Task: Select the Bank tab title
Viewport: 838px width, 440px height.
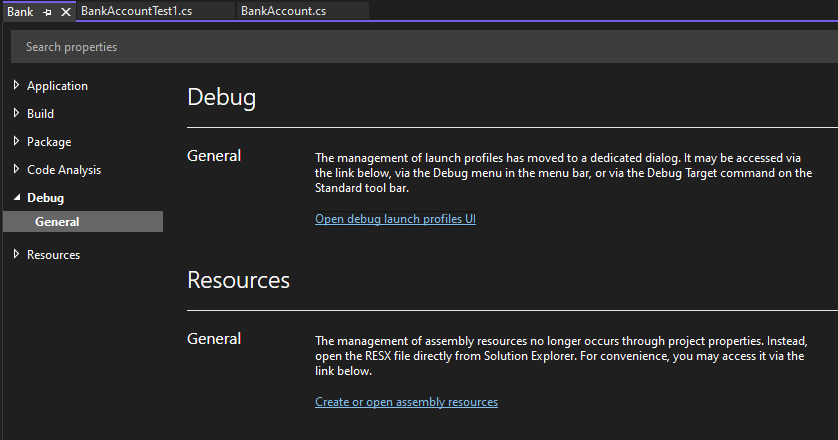Action: (20, 12)
